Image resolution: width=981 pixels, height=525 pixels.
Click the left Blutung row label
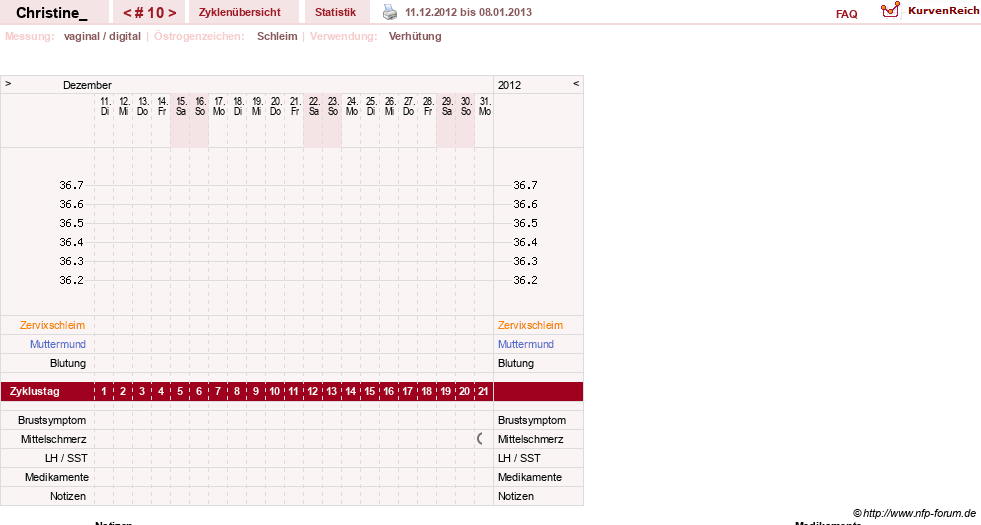click(68, 364)
